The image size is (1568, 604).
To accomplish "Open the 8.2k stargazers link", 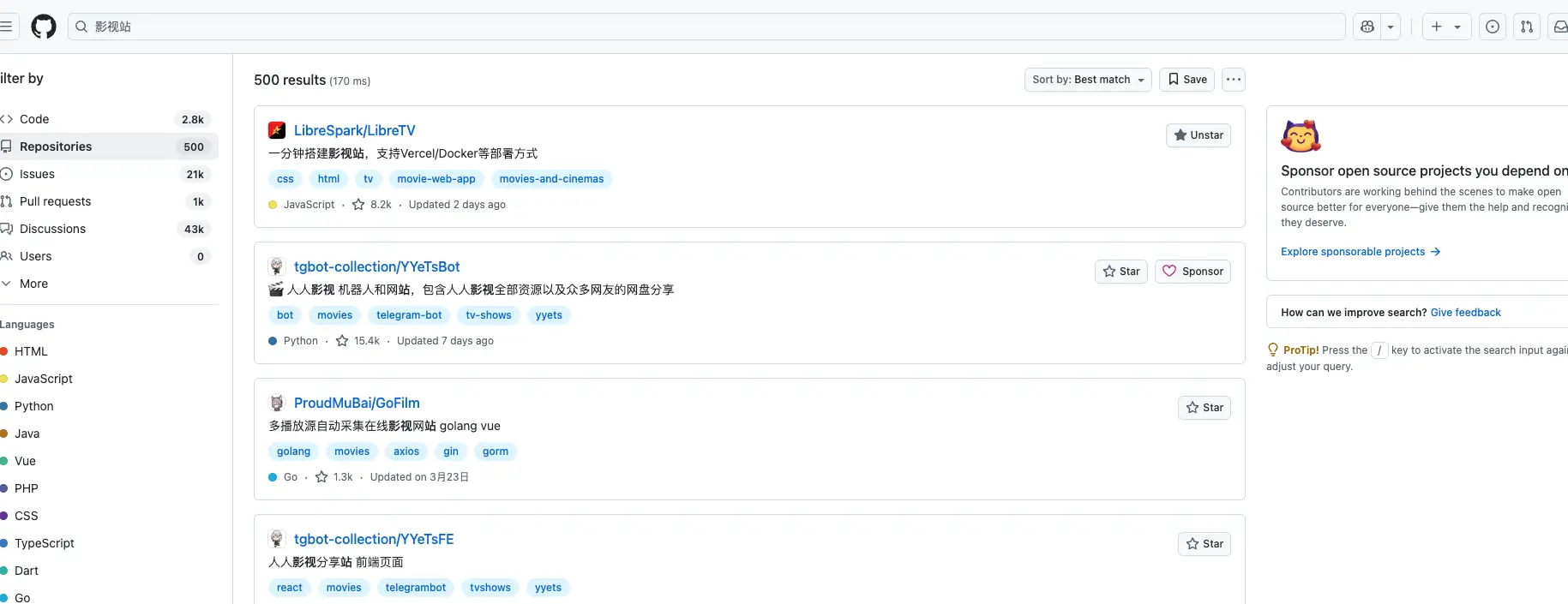I will click(372, 205).
